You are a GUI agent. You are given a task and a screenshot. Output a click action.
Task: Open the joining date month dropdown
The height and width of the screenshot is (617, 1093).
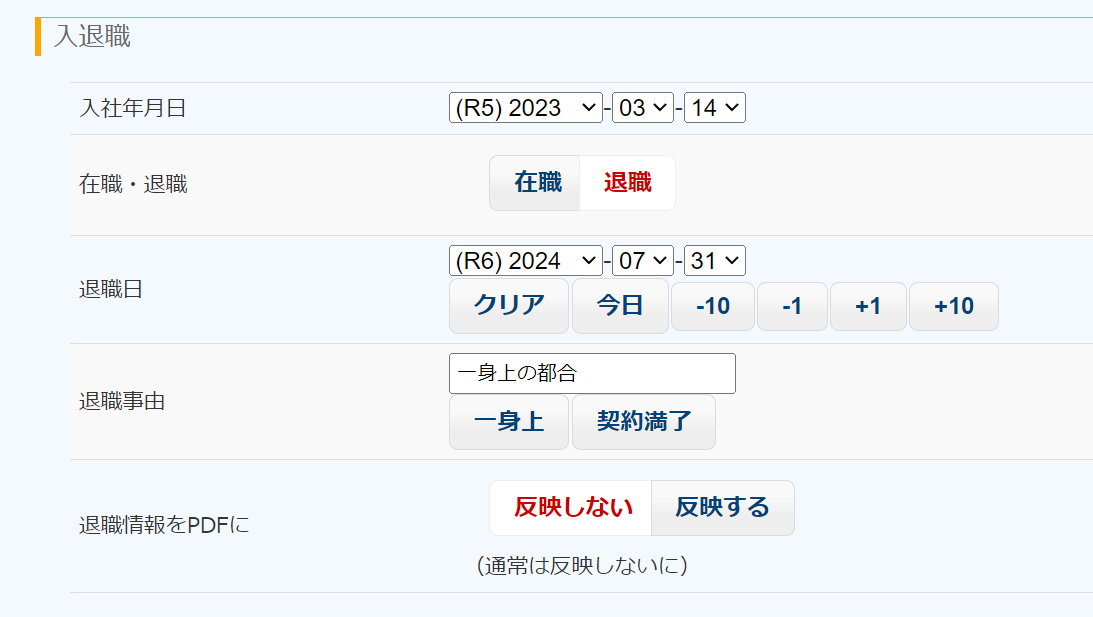pos(642,108)
